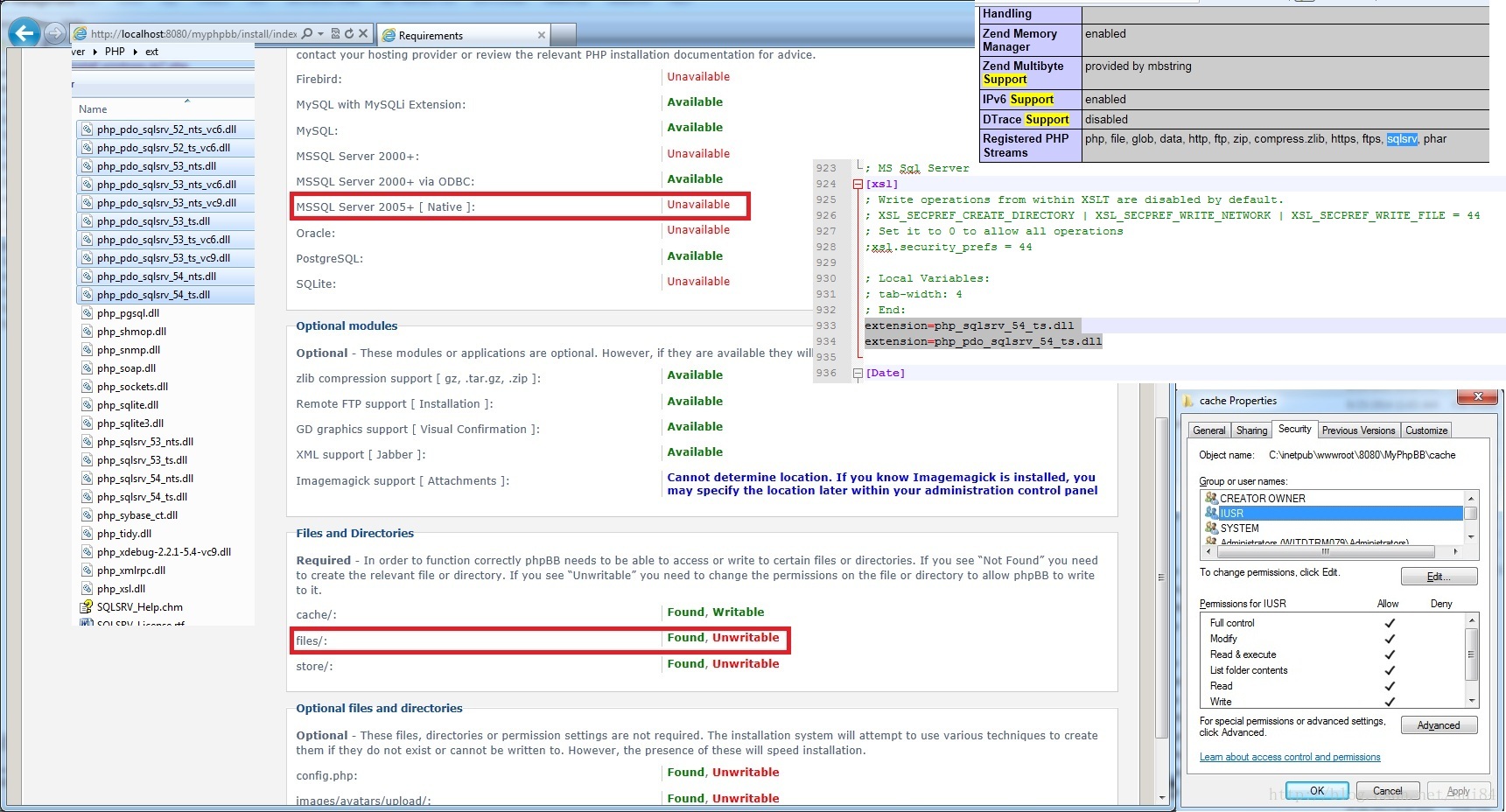
Task: Select the php_sqlsrv_53_nts.dll file icon
Action: [87, 442]
